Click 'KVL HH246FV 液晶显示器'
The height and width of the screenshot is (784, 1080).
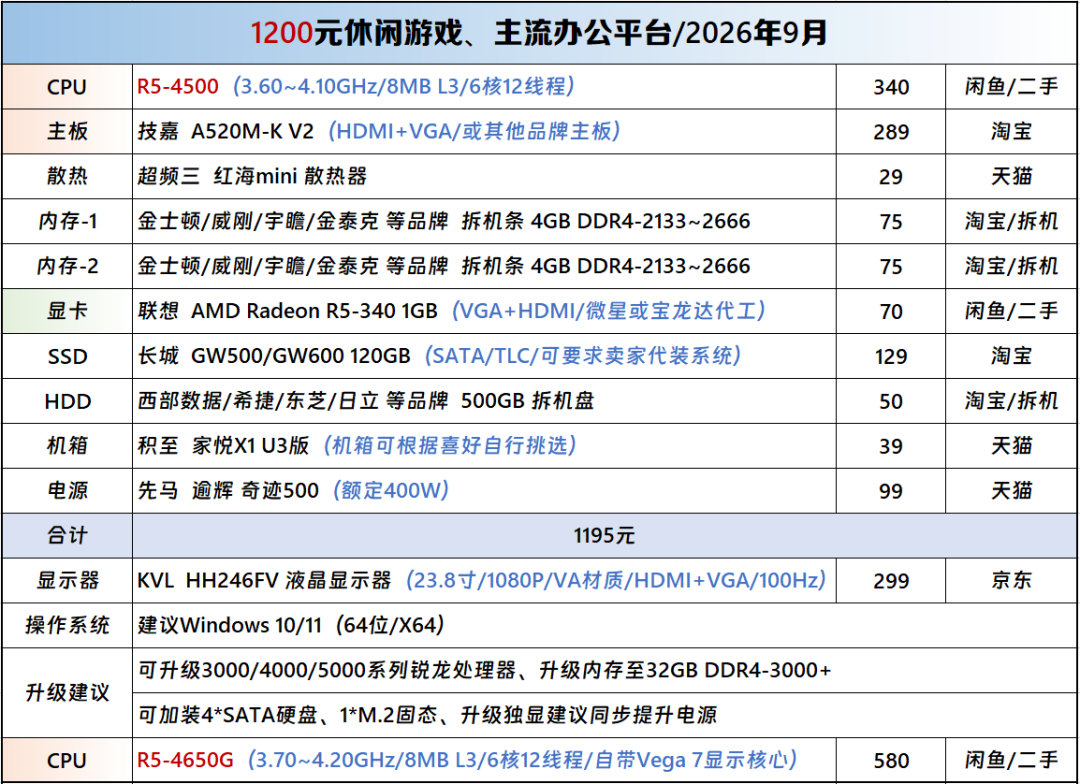tap(264, 580)
